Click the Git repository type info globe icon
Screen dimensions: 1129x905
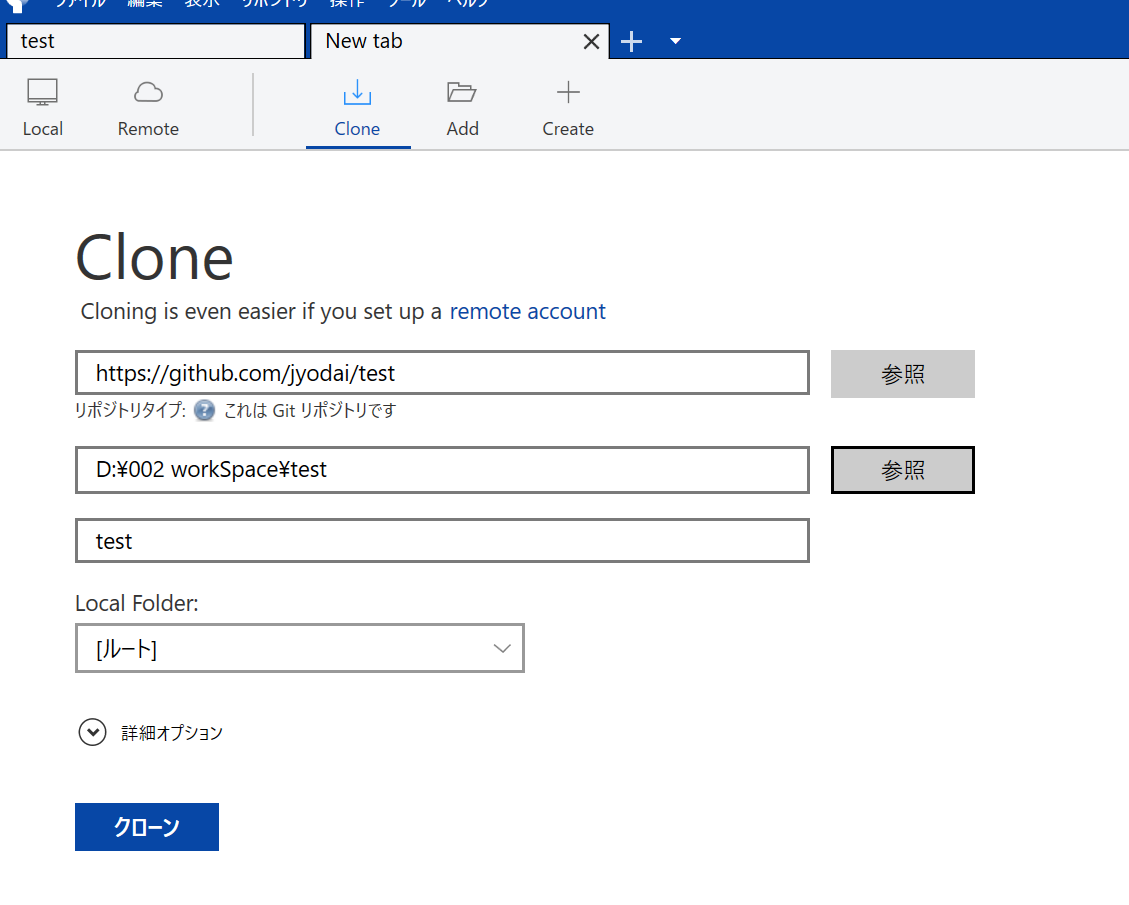pos(203,410)
